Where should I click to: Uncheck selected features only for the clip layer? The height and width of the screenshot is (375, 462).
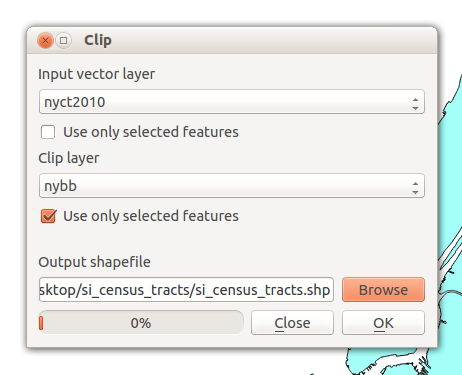click(x=48, y=216)
